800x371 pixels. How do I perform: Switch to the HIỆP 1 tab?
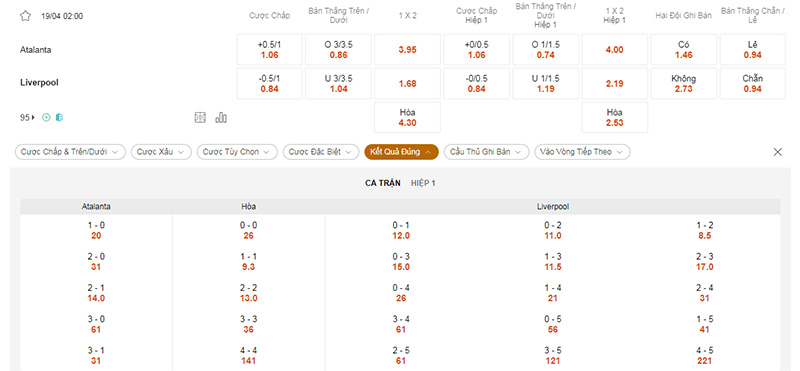[x=423, y=183]
